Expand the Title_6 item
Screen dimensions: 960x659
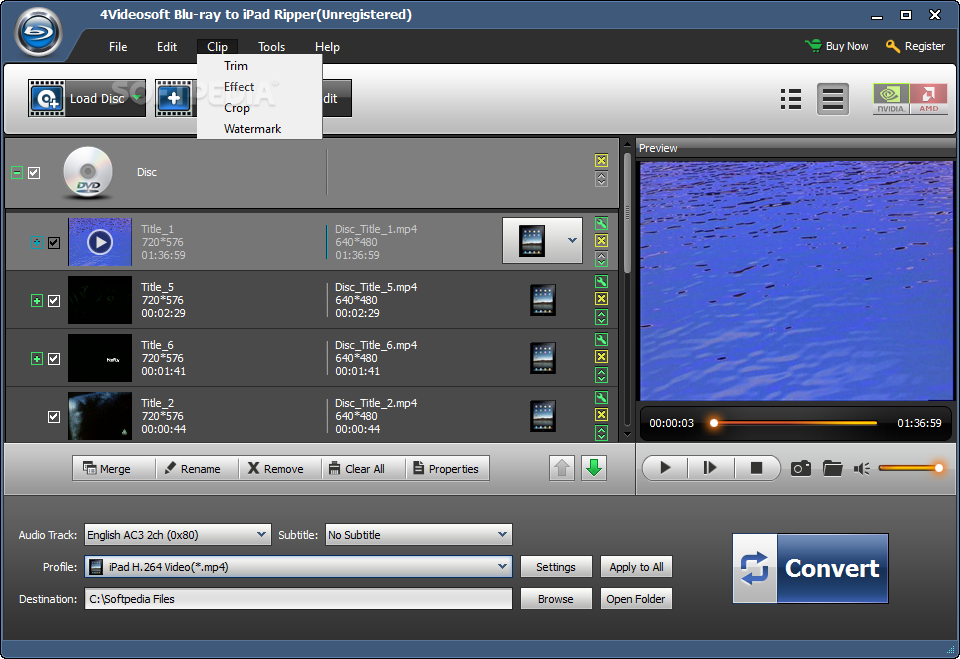pyautogui.click(x=37, y=359)
